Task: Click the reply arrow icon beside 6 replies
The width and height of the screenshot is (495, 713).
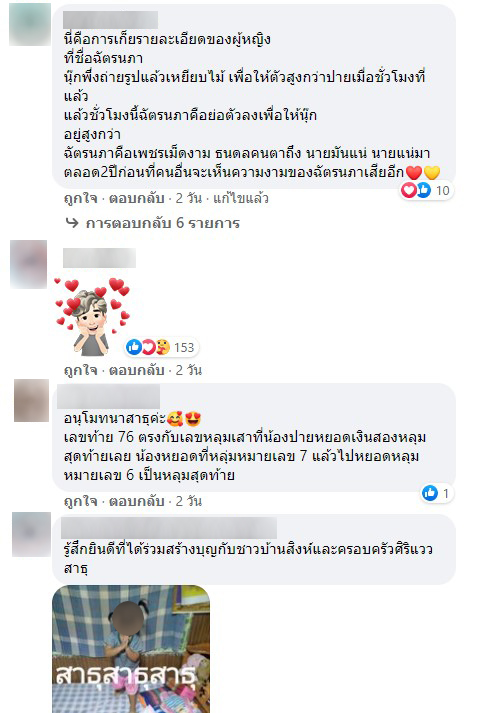Action: (72, 223)
